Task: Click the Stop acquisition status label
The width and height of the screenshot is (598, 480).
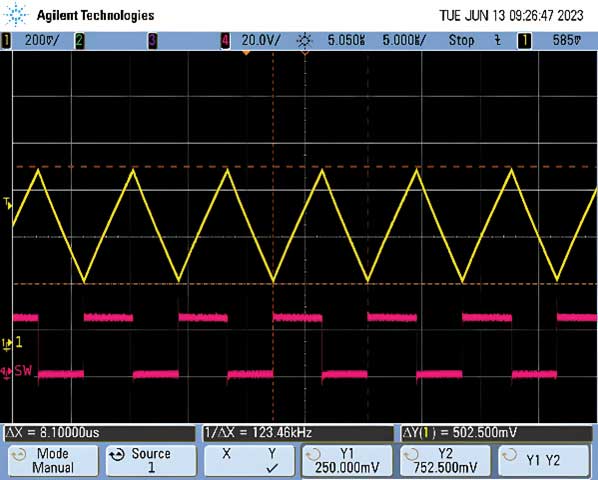Action: click(461, 40)
